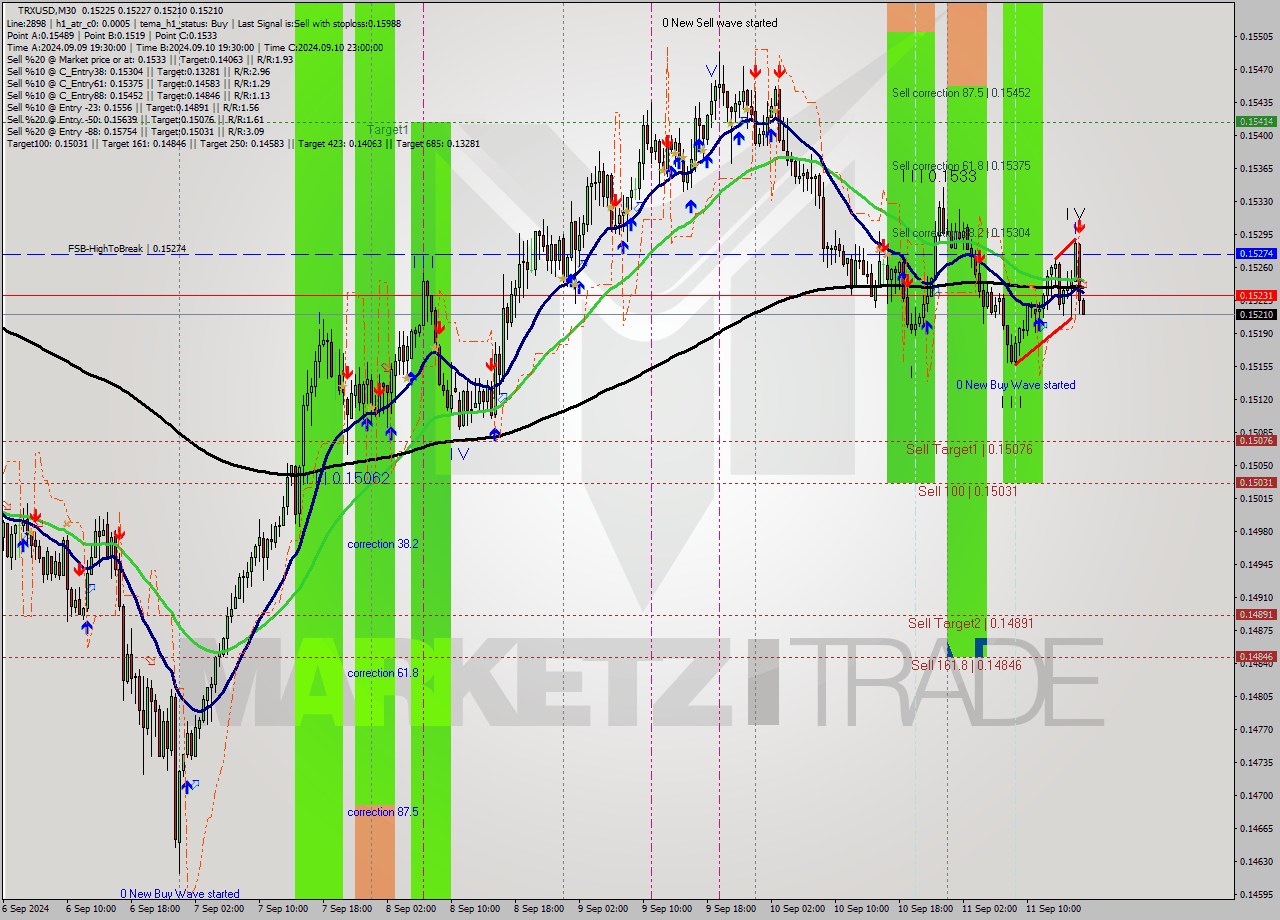Screen dimensions: 1280x920
Task: Click the 0.14846 price tag on axis
Action: point(1256,657)
